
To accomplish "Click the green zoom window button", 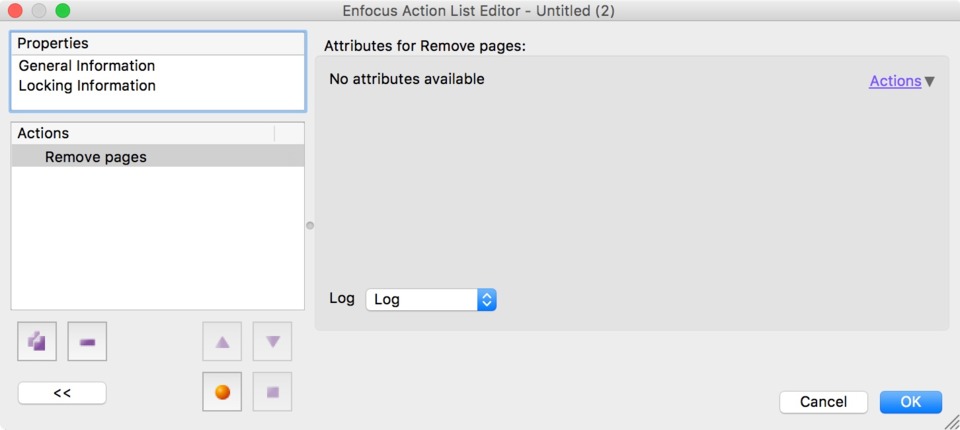I will 62,10.
